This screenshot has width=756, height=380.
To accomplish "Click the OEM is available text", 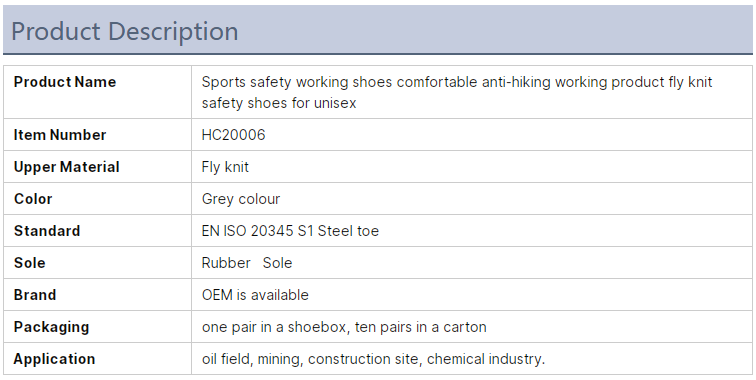I will coord(255,295).
